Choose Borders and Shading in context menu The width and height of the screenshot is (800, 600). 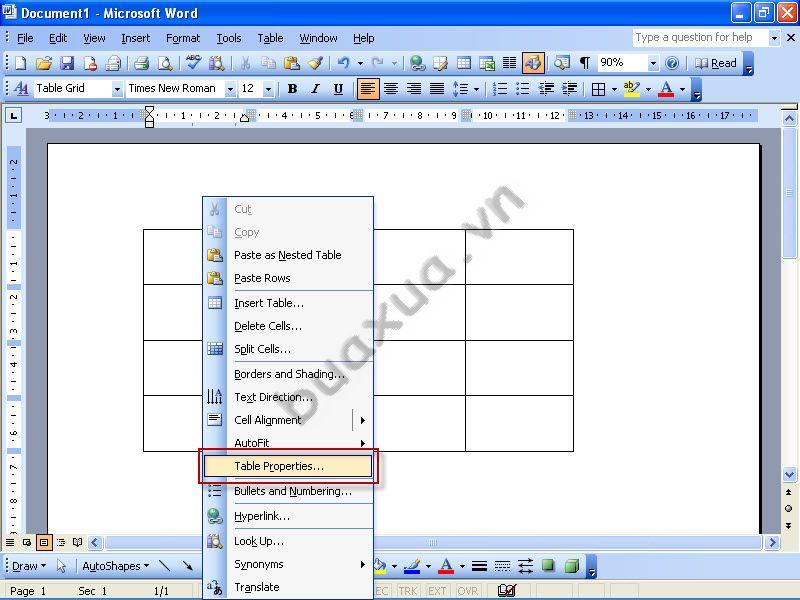(288, 374)
